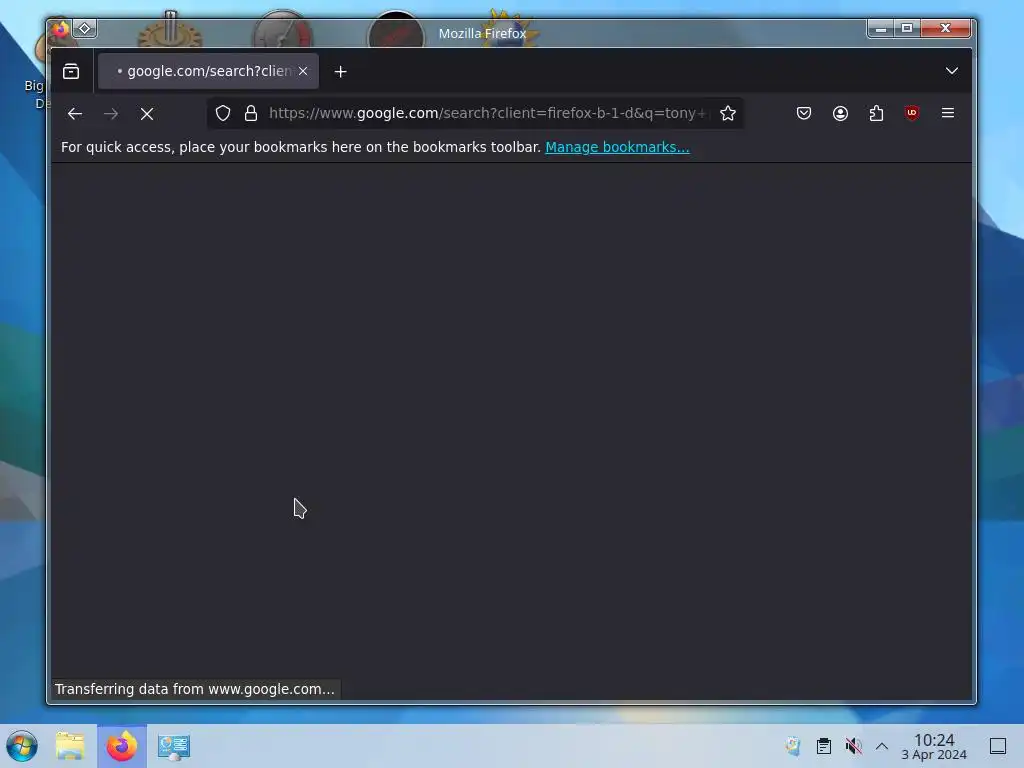The width and height of the screenshot is (1024, 768).
Task: Select the google.com/search tab
Action: 208,71
